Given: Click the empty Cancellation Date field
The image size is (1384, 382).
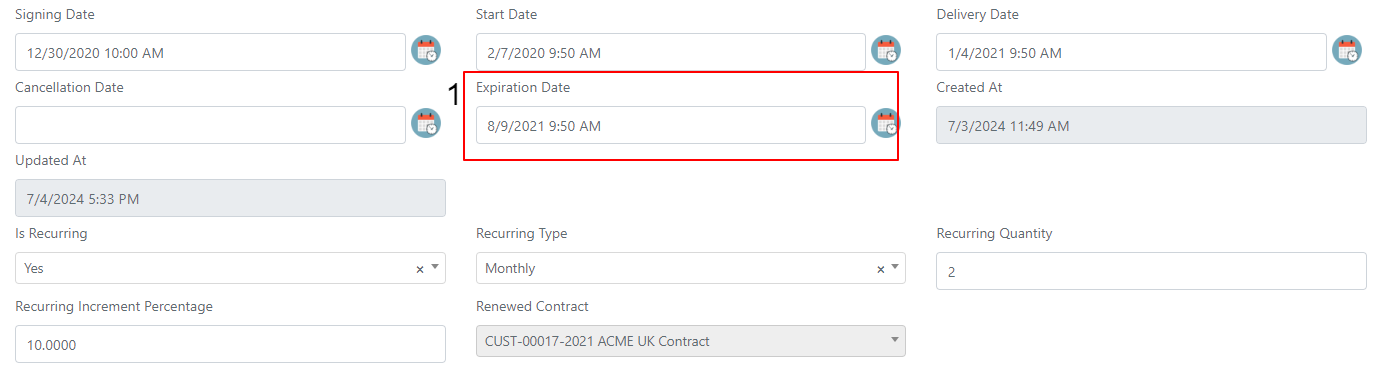Looking at the screenshot, I should [x=211, y=125].
